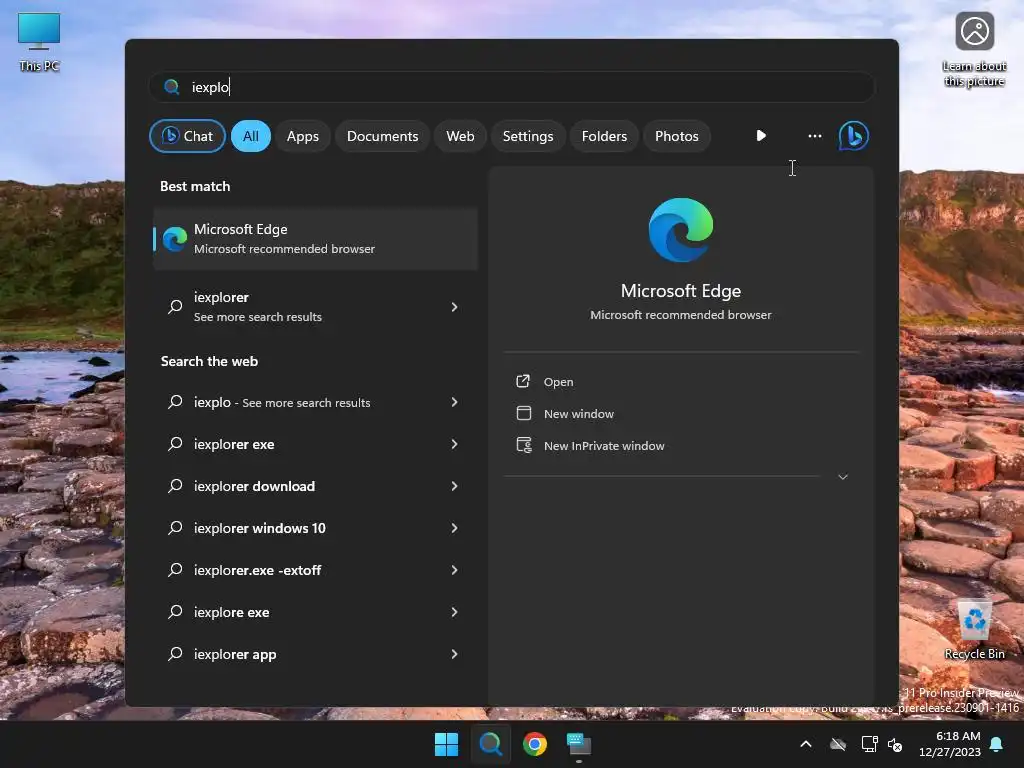Image resolution: width=1024 pixels, height=768 pixels.
Task: Click Microsoft Edge title in preview pane
Action: coord(680,291)
